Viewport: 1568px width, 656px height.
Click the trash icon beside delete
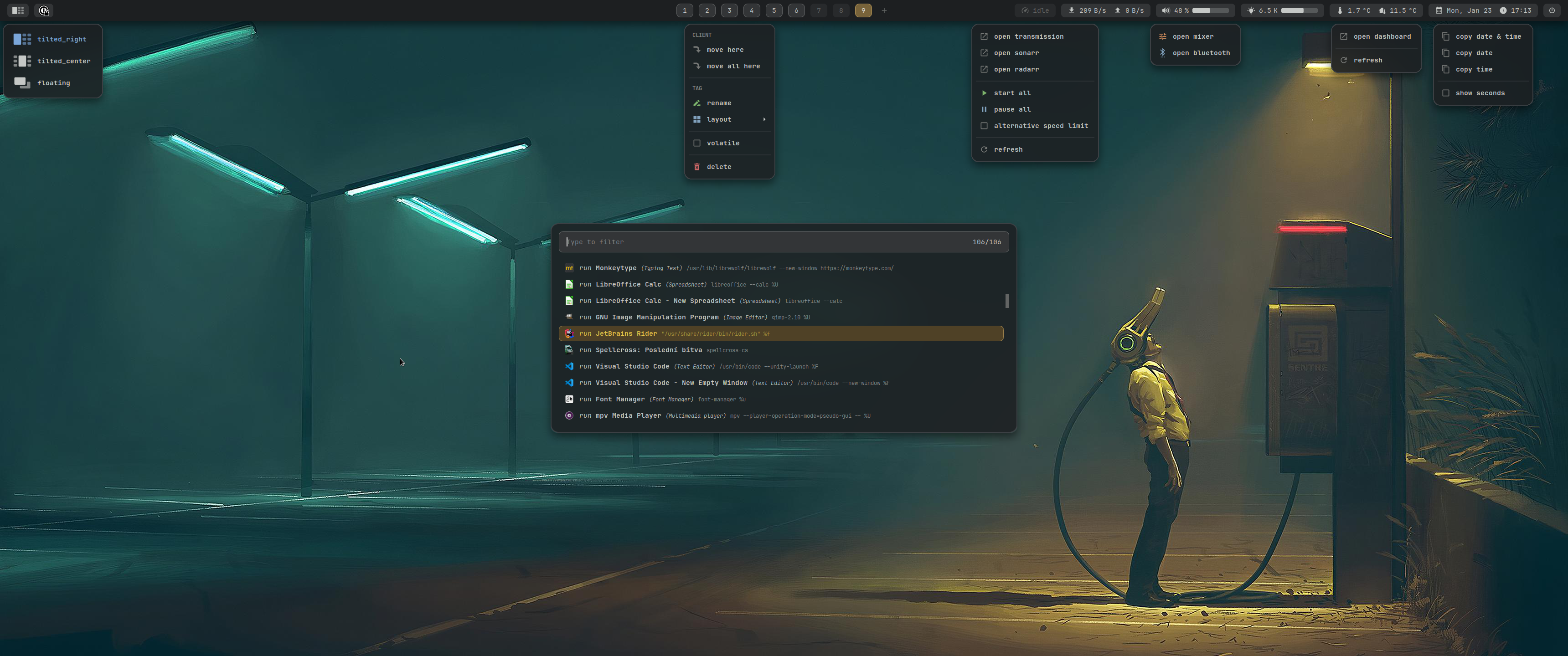(x=697, y=167)
